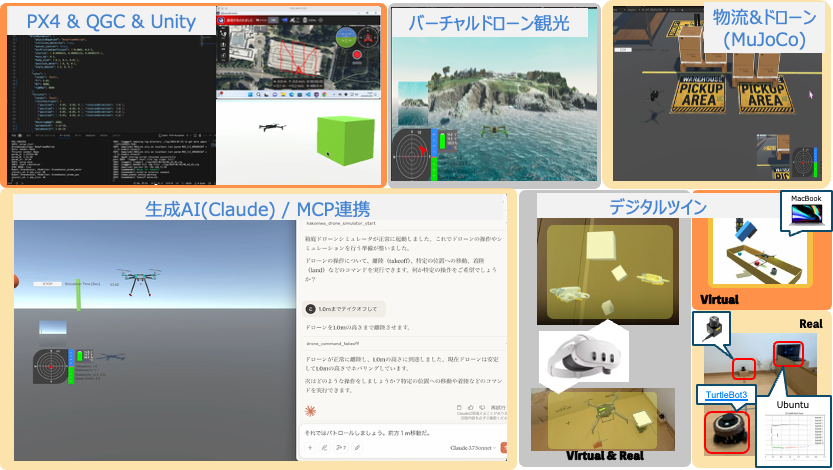Click the STOP button in MuJoCo warehouse view
Screen dimensions: 833x470
coord(623,50)
